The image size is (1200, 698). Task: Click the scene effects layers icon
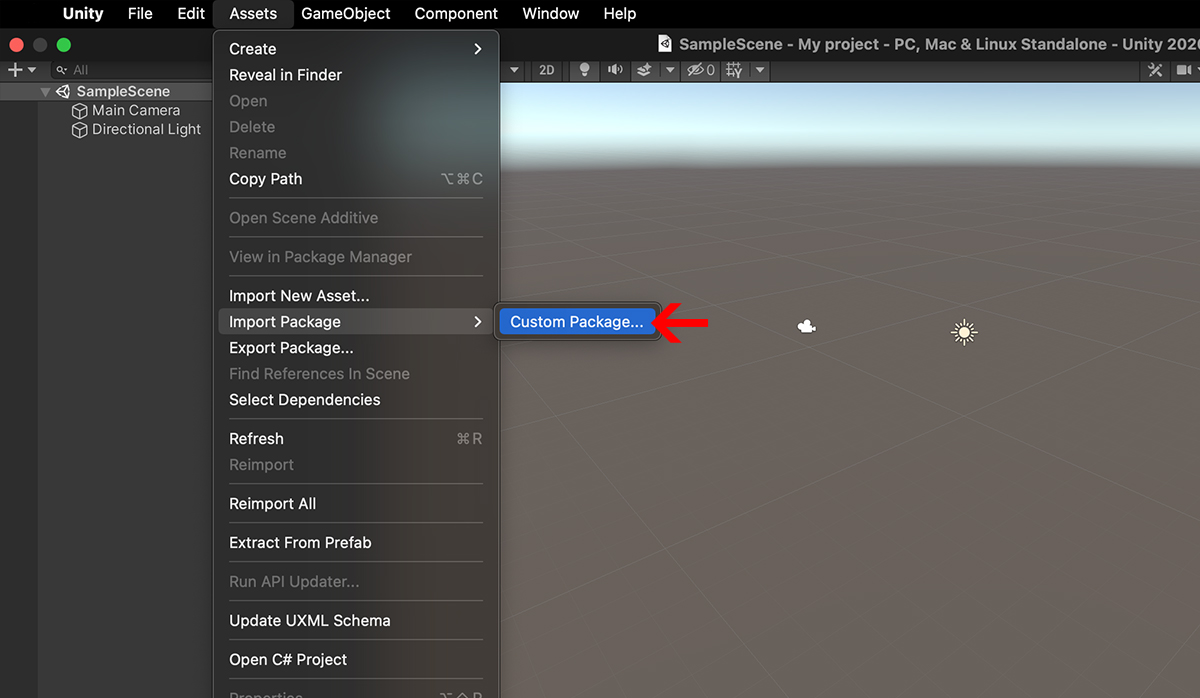pyautogui.click(x=644, y=70)
